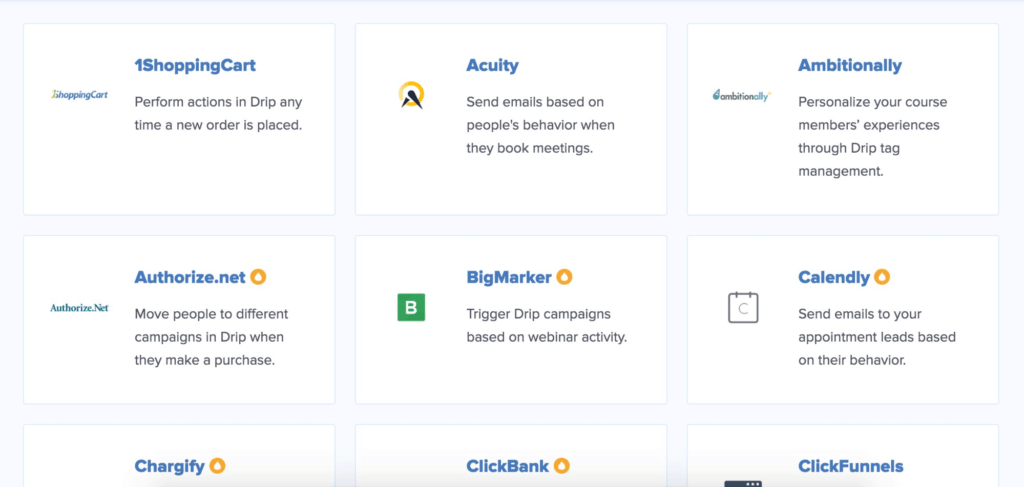
Task: Click text 'Perform actions in Drip any'
Action: [218, 102]
